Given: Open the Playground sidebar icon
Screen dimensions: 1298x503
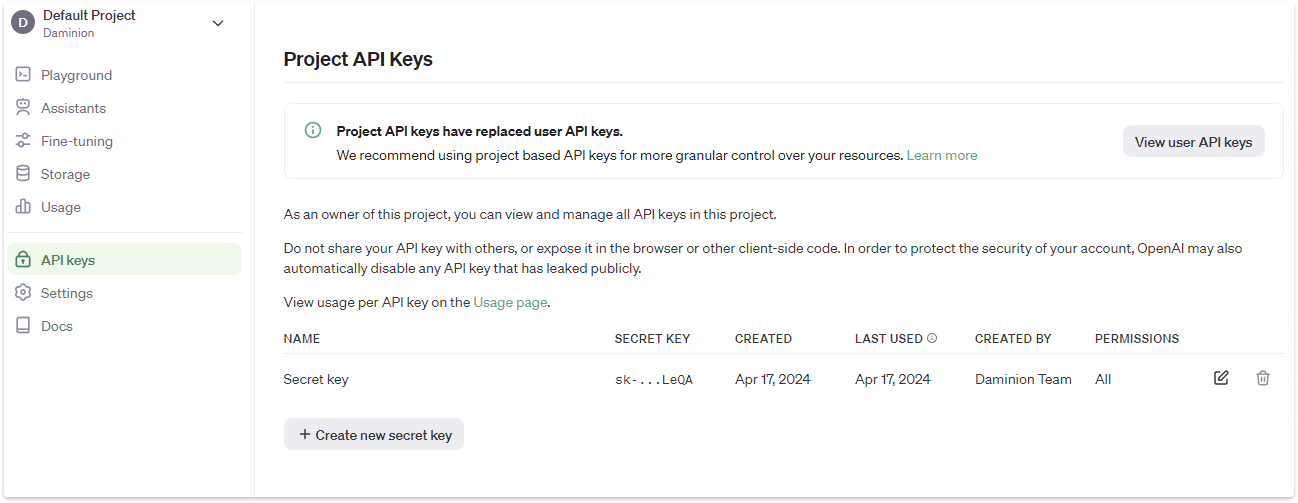Looking at the screenshot, I should tap(23, 75).
